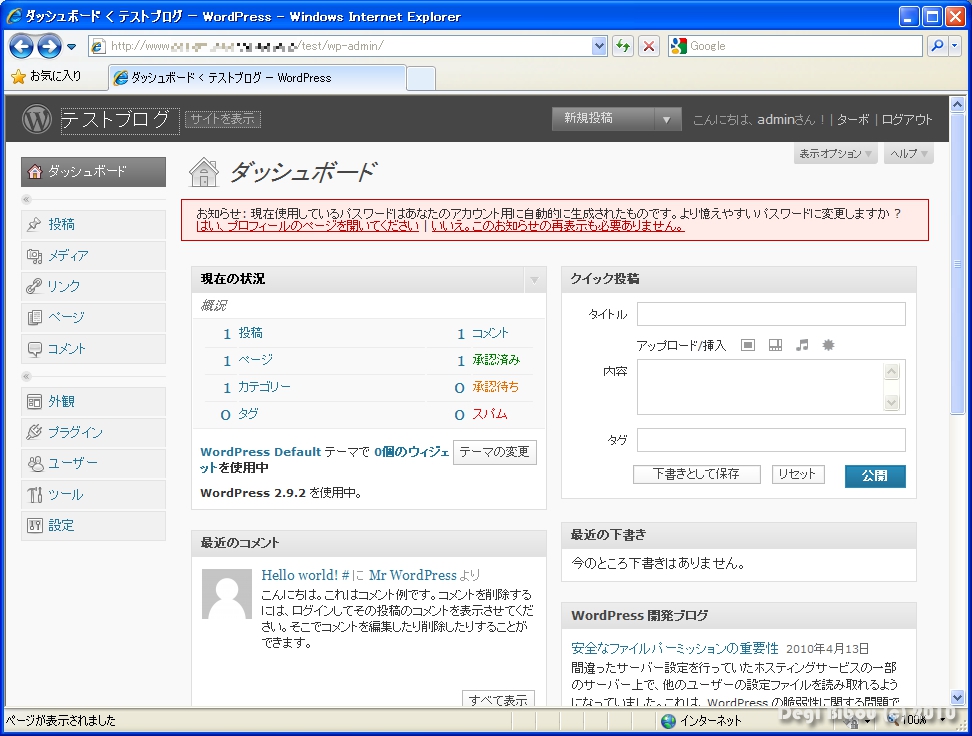The image size is (972, 736).
Task: Refresh the page with the refresh icon
Action: coord(623,46)
